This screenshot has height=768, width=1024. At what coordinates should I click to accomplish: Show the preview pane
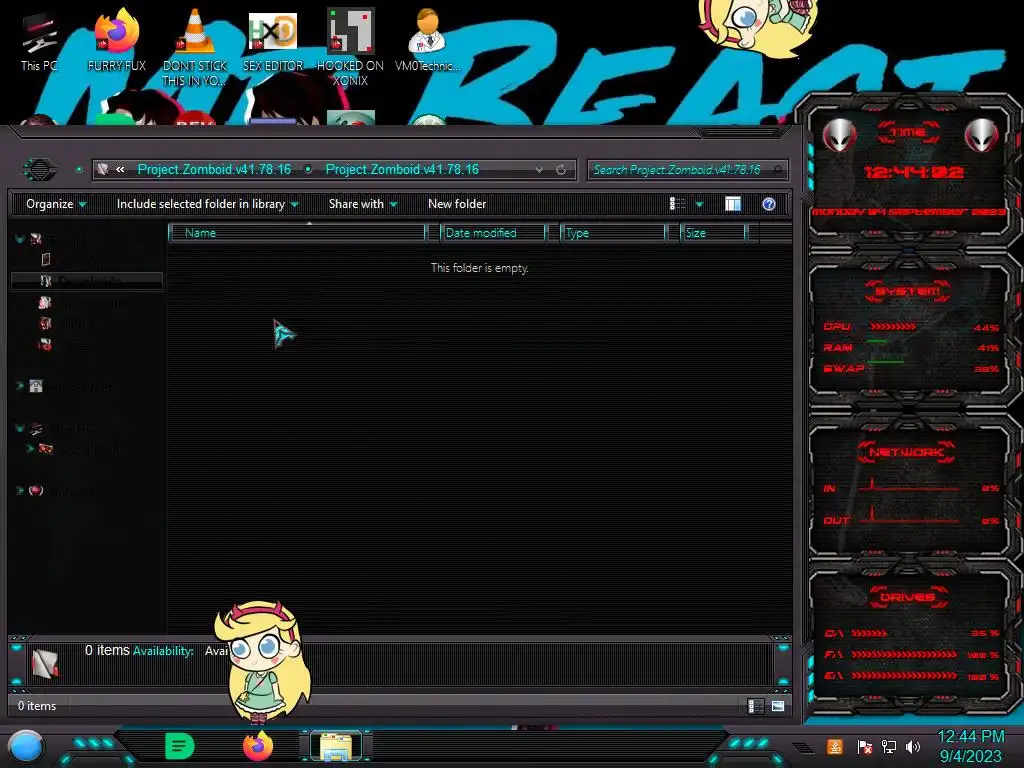733,204
